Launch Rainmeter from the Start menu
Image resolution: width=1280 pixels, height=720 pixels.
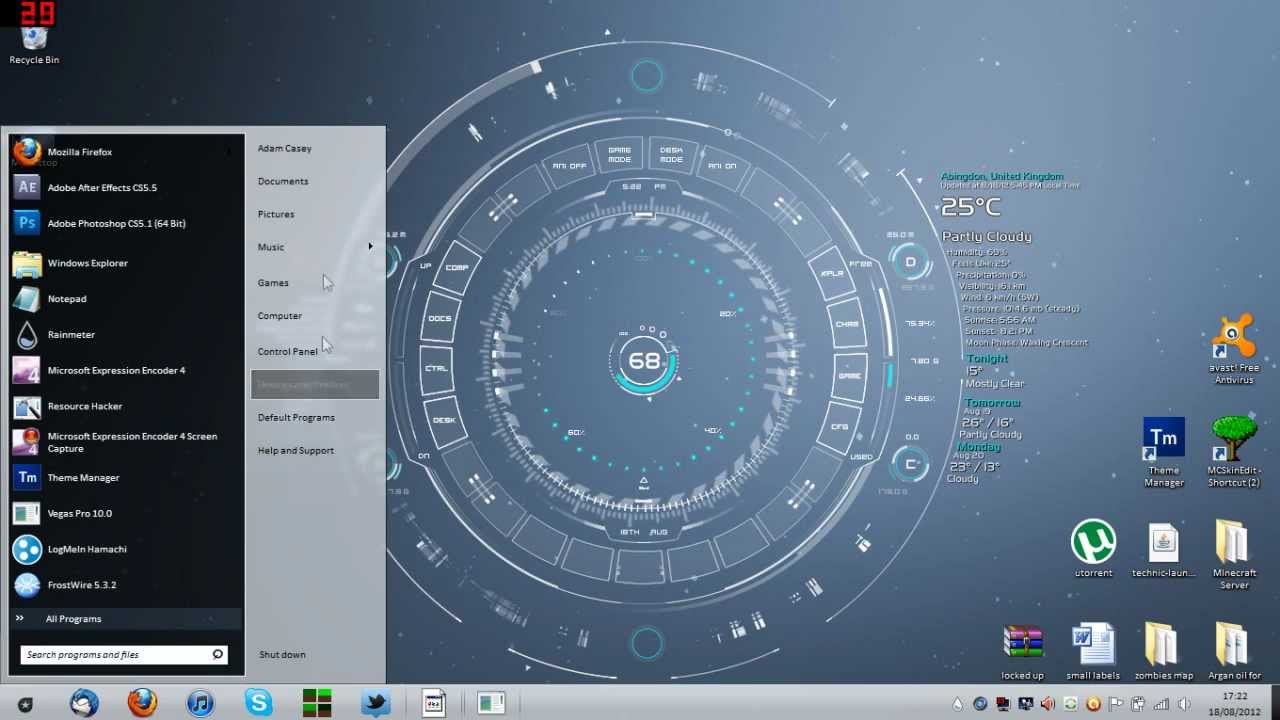click(x=124, y=335)
